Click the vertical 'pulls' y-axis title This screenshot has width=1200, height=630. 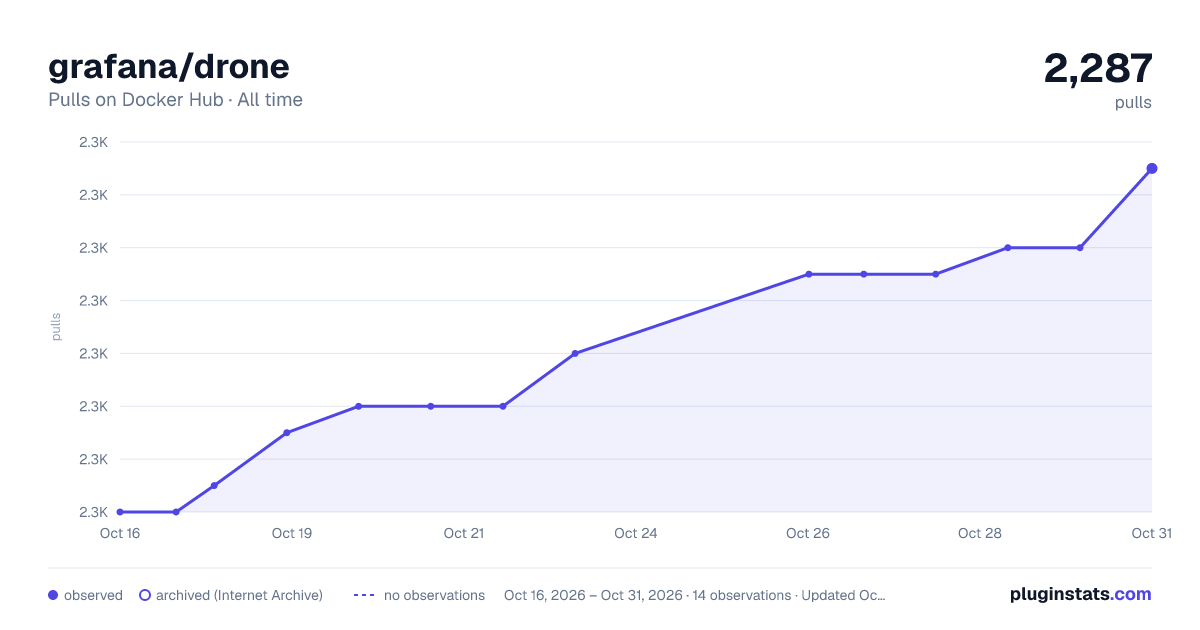57,327
